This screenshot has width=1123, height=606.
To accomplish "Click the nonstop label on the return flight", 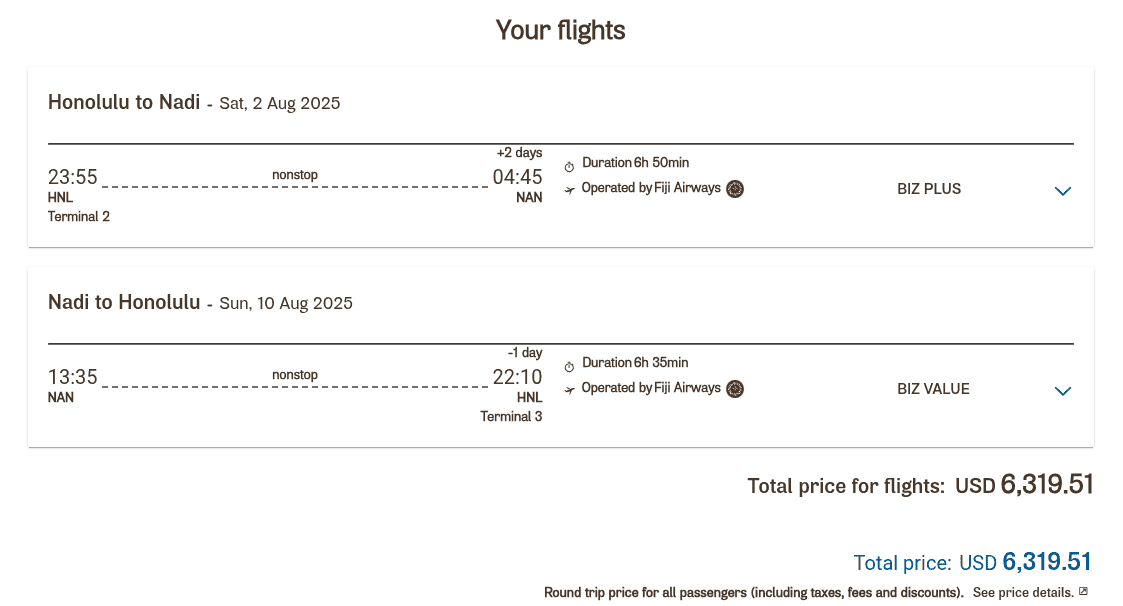I will (x=294, y=374).
